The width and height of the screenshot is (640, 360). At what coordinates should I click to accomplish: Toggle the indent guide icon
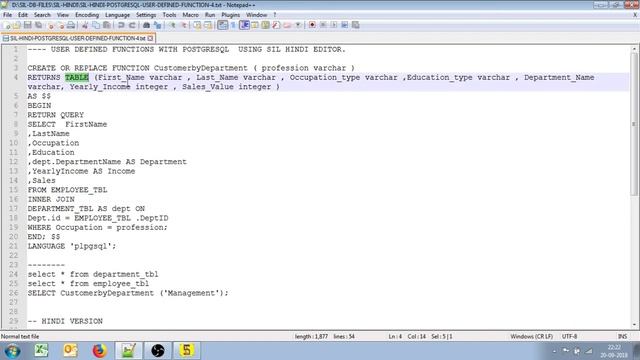click(x=244, y=25)
